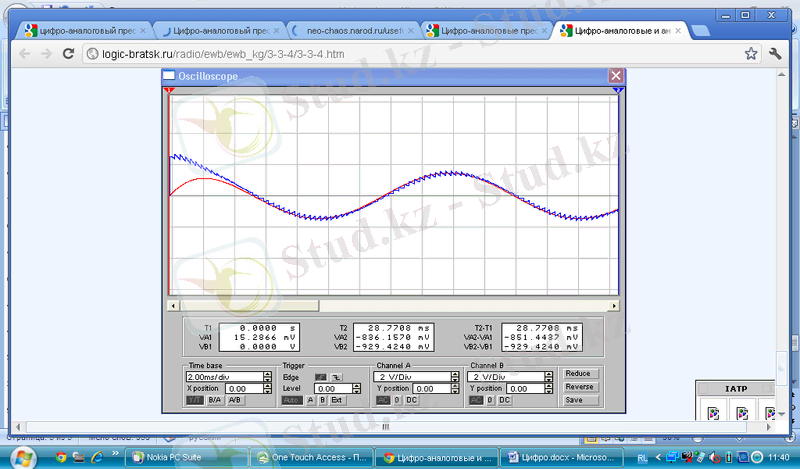
Task: Select falling edge trigger icon
Action: pos(335,376)
